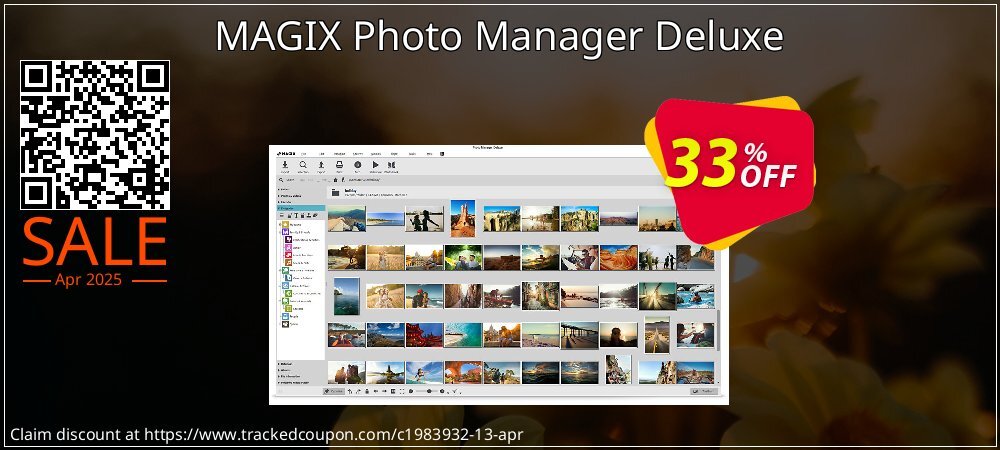Select the red rock arch thumbnail
The image size is (1000, 450).
coord(463,373)
